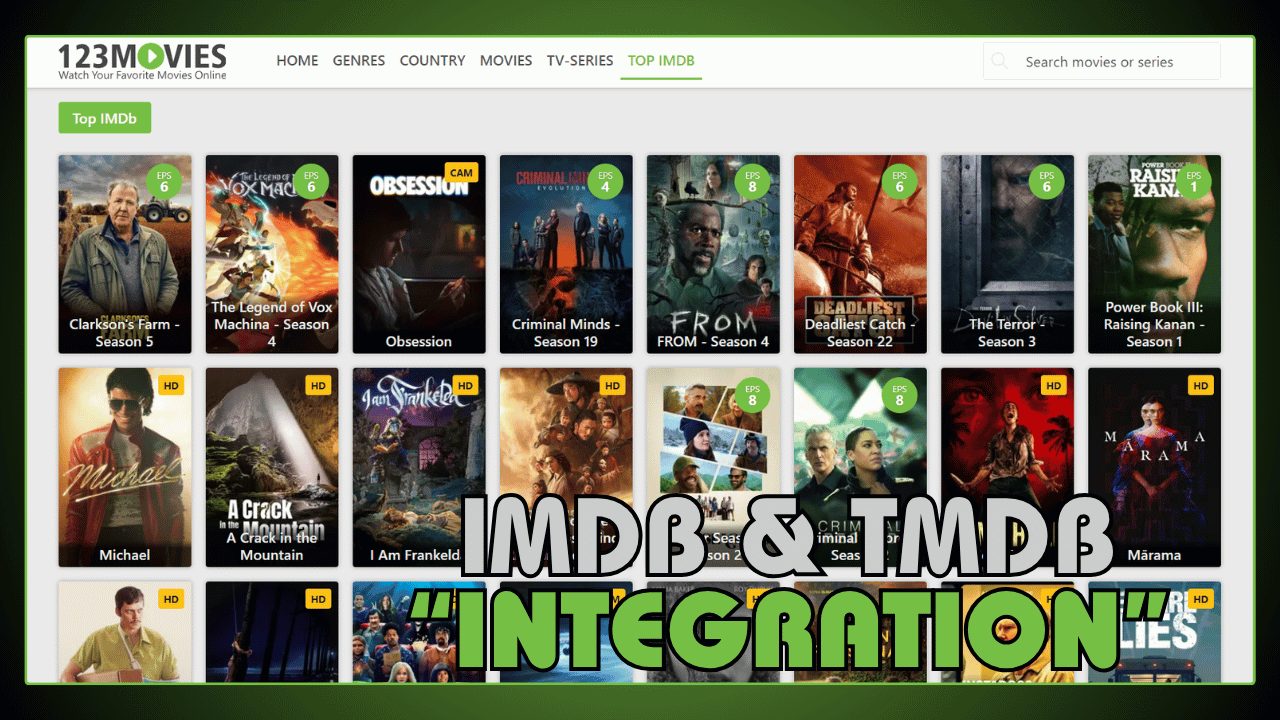Click 'Watch Your Favorite Movies Online' tagline
This screenshot has height=720, width=1280.
[x=142, y=75]
